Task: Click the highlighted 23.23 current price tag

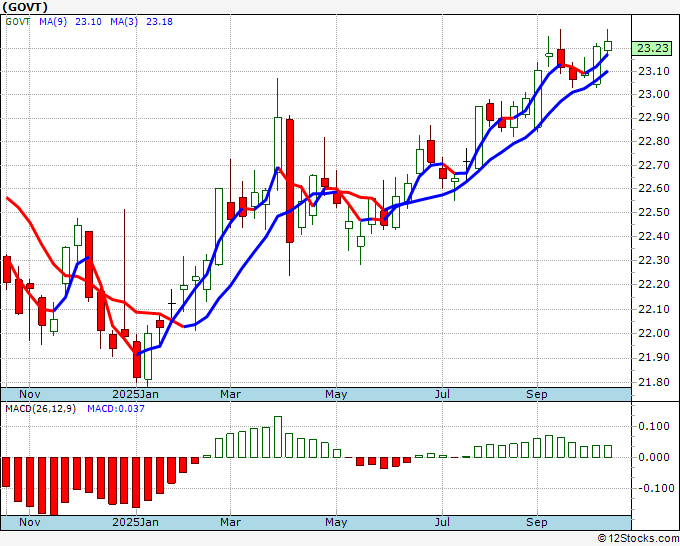Action: tap(652, 48)
